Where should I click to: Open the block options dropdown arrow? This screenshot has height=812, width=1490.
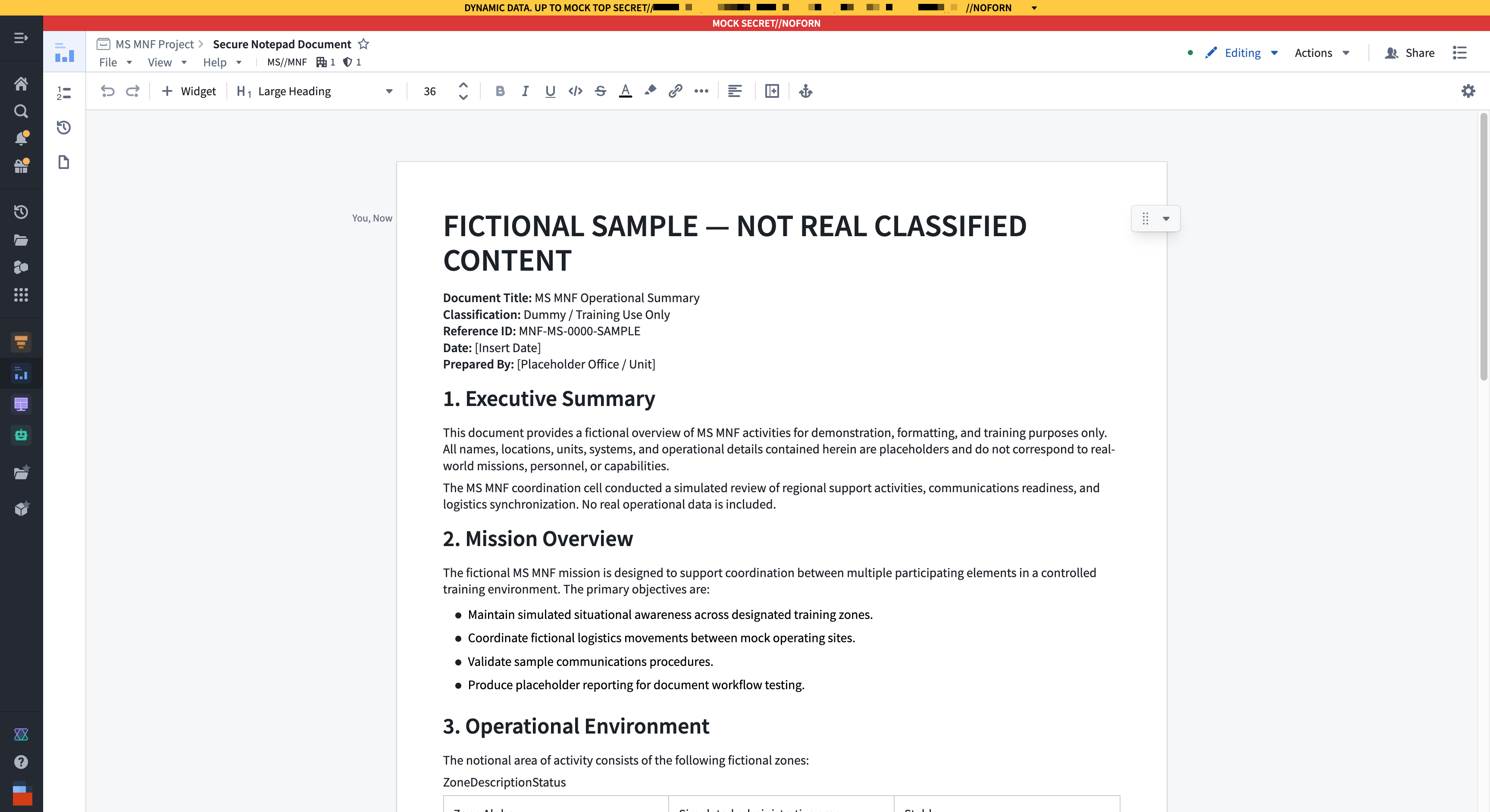[x=1166, y=219]
